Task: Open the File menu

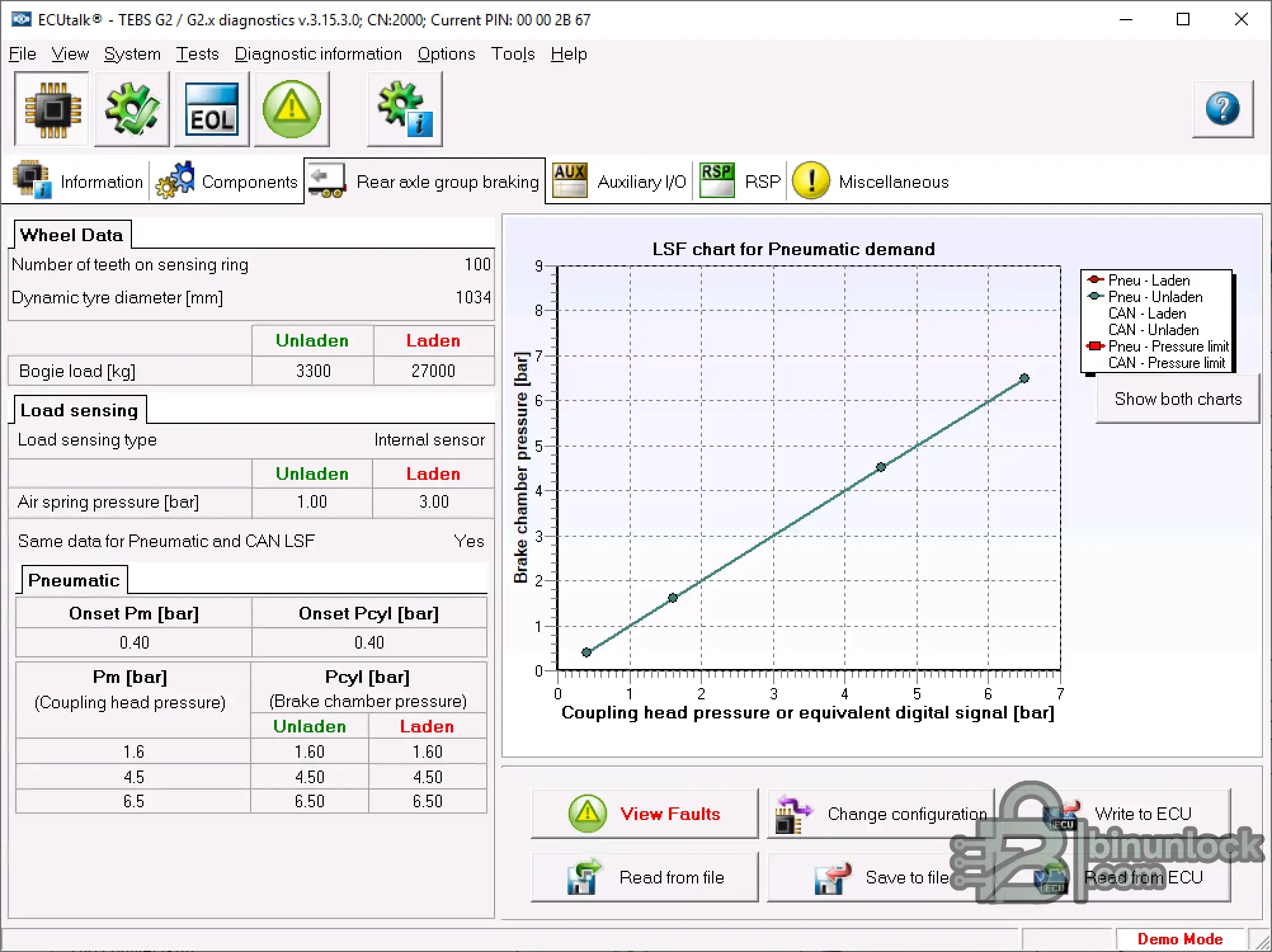Action: click(x=22, y=54)
